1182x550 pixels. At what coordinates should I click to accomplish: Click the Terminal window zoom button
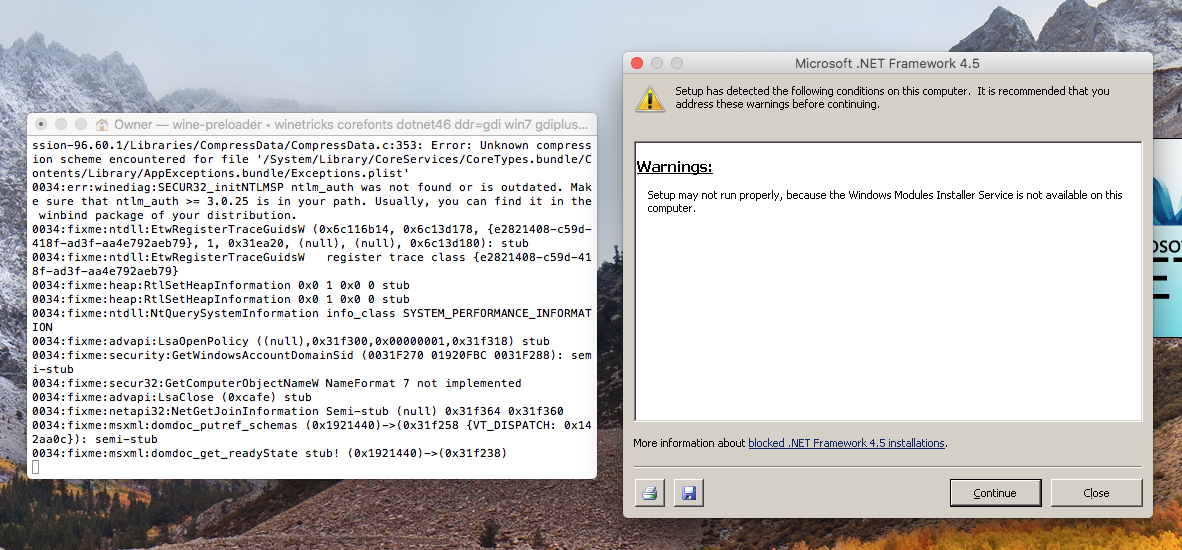80,124
